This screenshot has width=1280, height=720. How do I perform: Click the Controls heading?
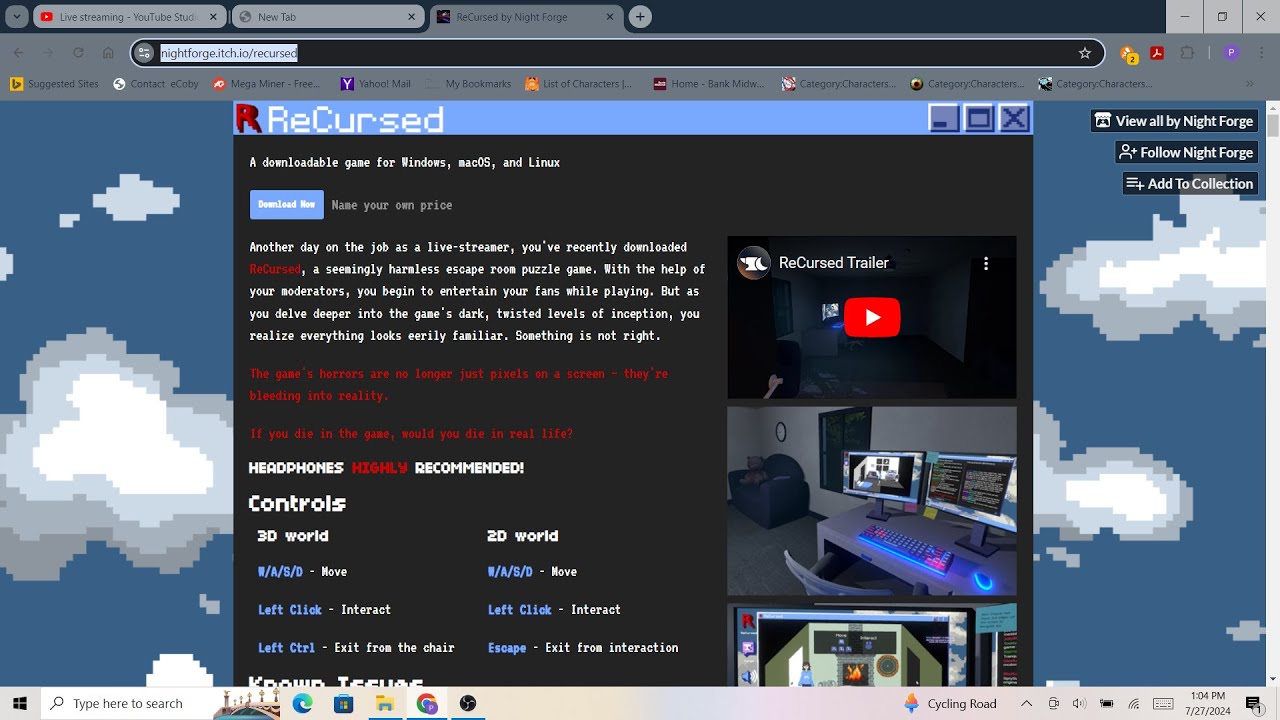click(x=297, y=503)
